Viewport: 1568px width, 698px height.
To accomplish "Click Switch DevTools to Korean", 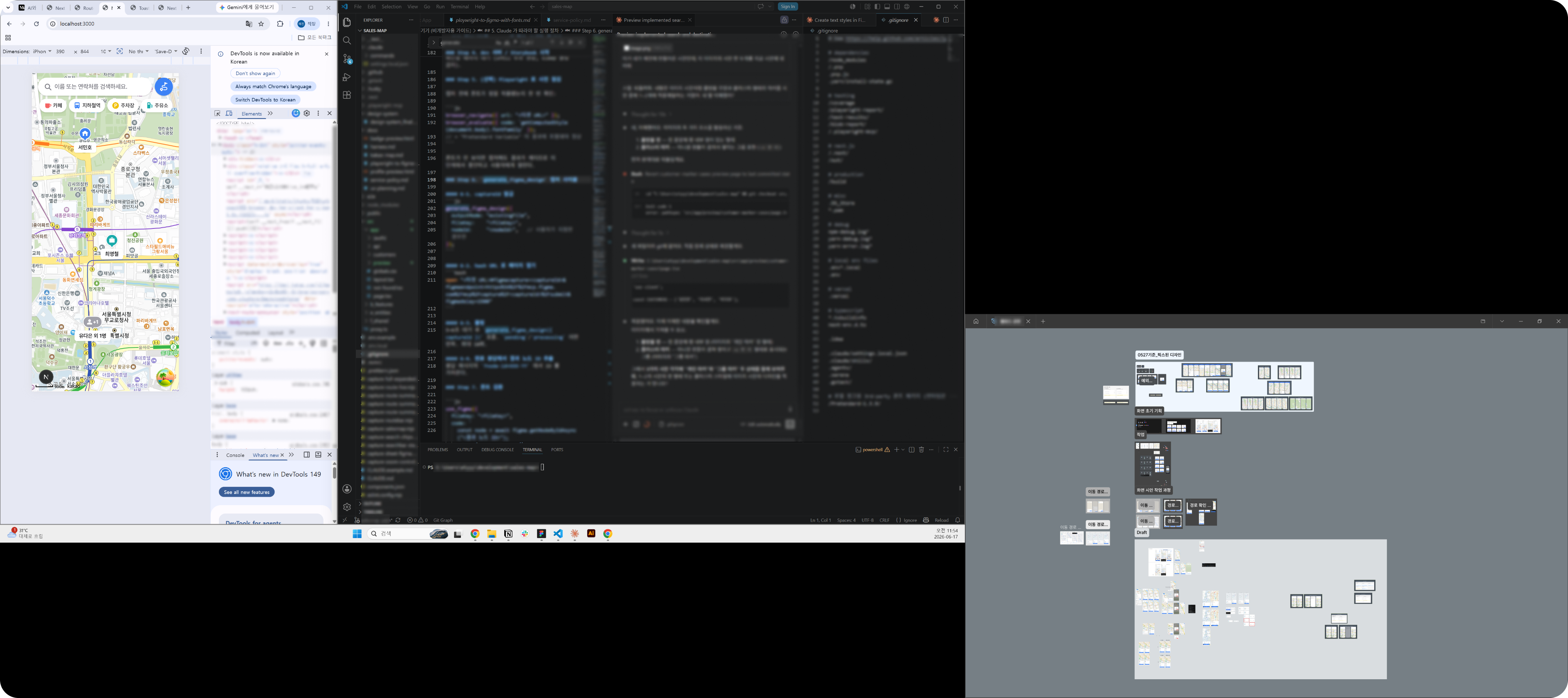I will pyautogui.click(x=265, y=100).
